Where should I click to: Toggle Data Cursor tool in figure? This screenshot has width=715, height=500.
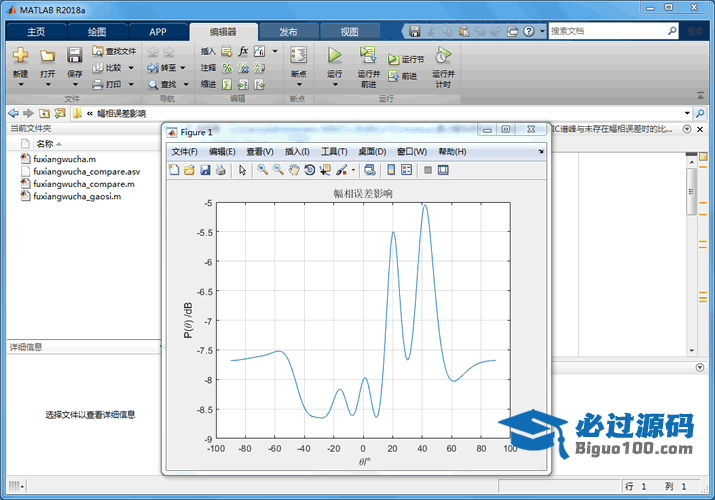325,170
